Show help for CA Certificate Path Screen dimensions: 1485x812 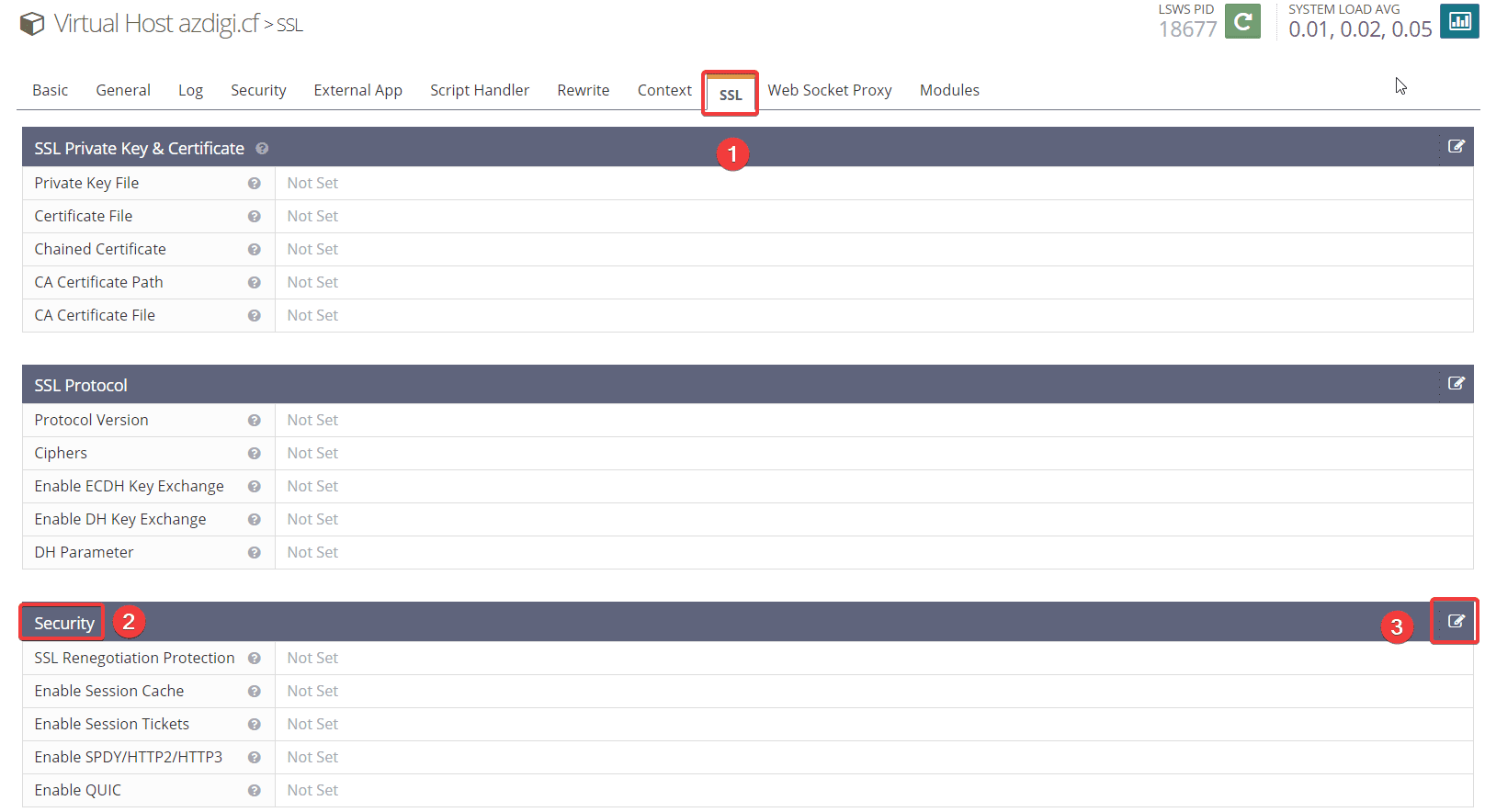[x=255, y=283]
